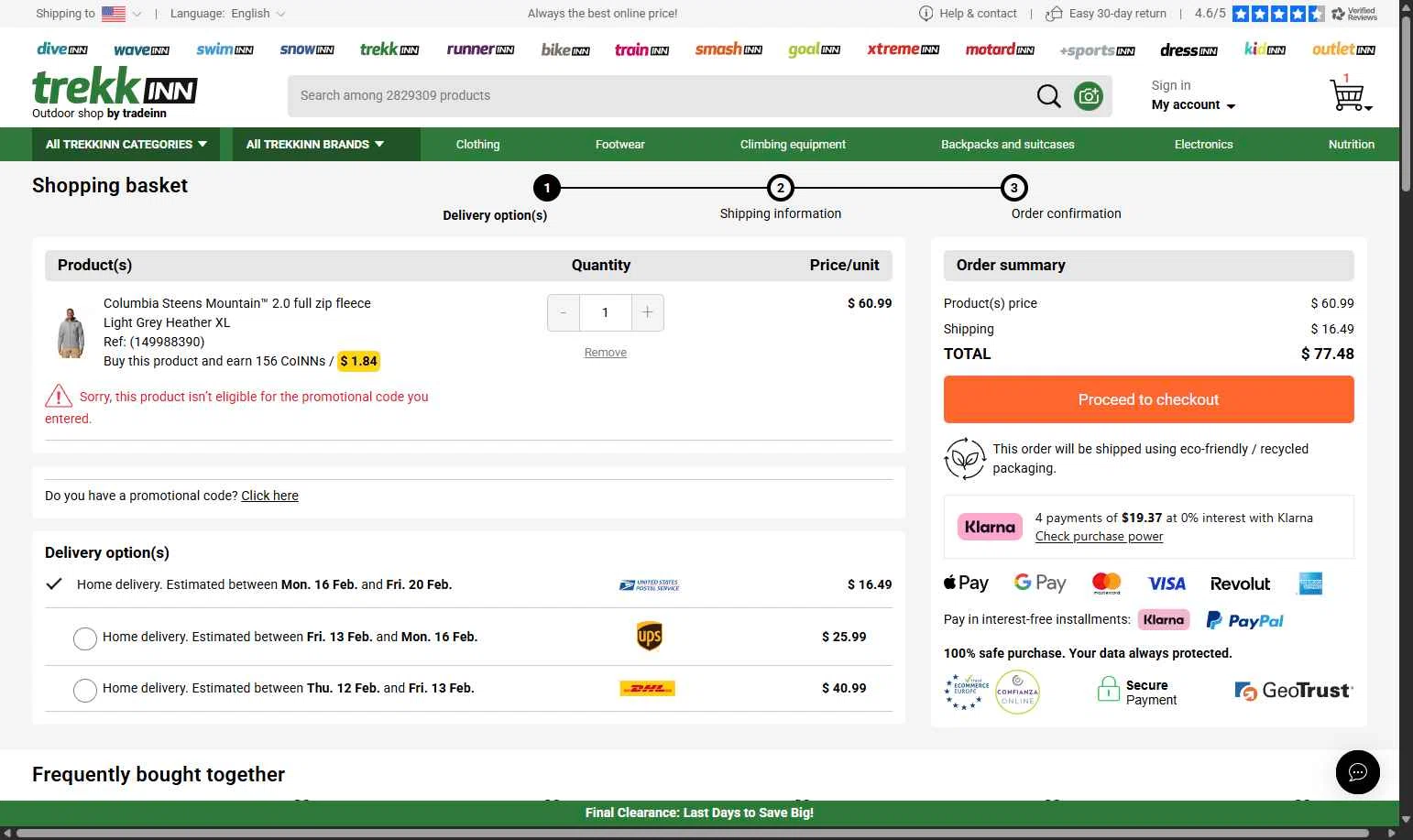Open the My account dropdown
The height and width of the screenshot is (840, 1413).
(1193, 105)
